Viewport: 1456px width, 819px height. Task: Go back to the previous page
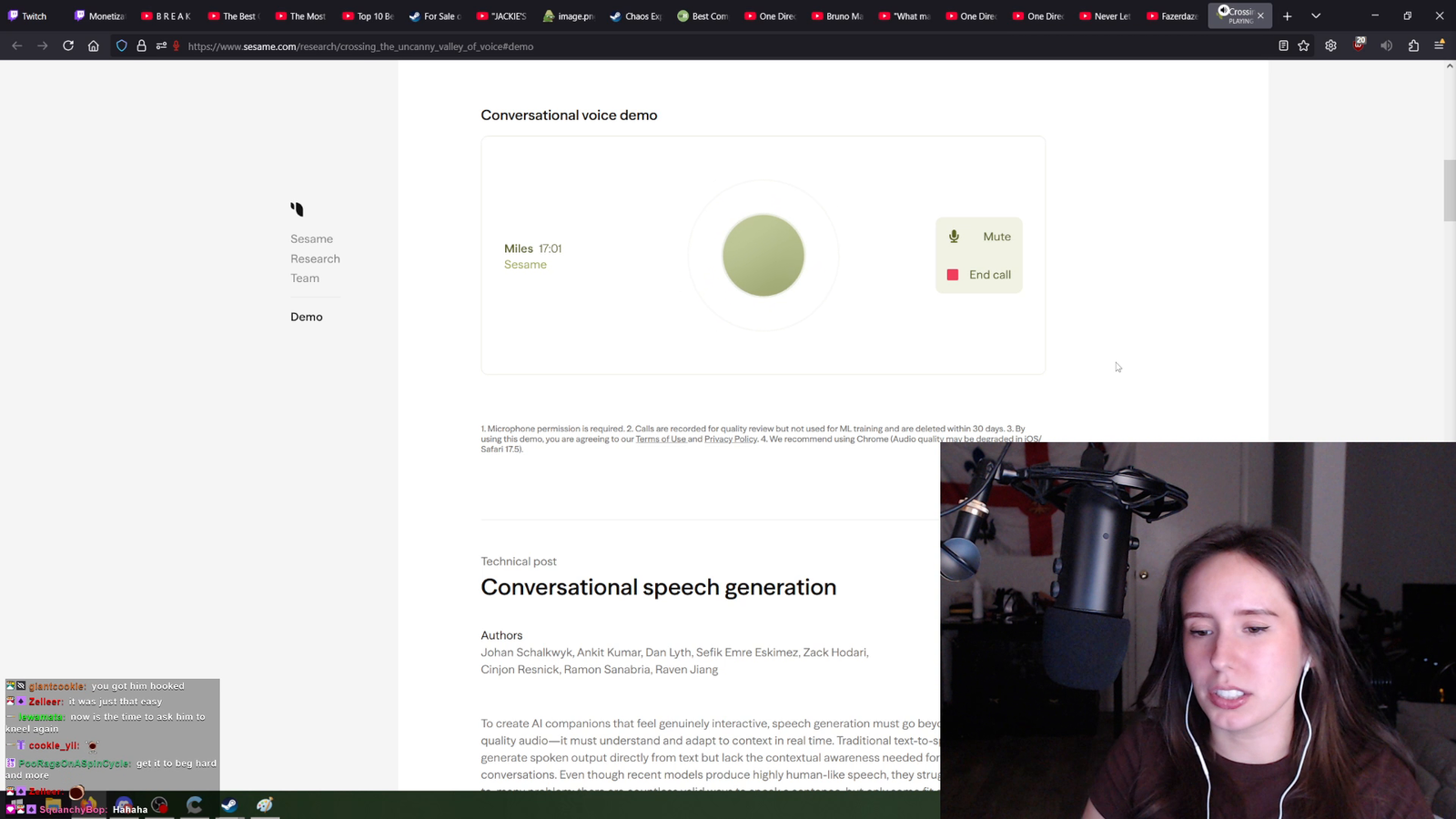pos(17,45)
